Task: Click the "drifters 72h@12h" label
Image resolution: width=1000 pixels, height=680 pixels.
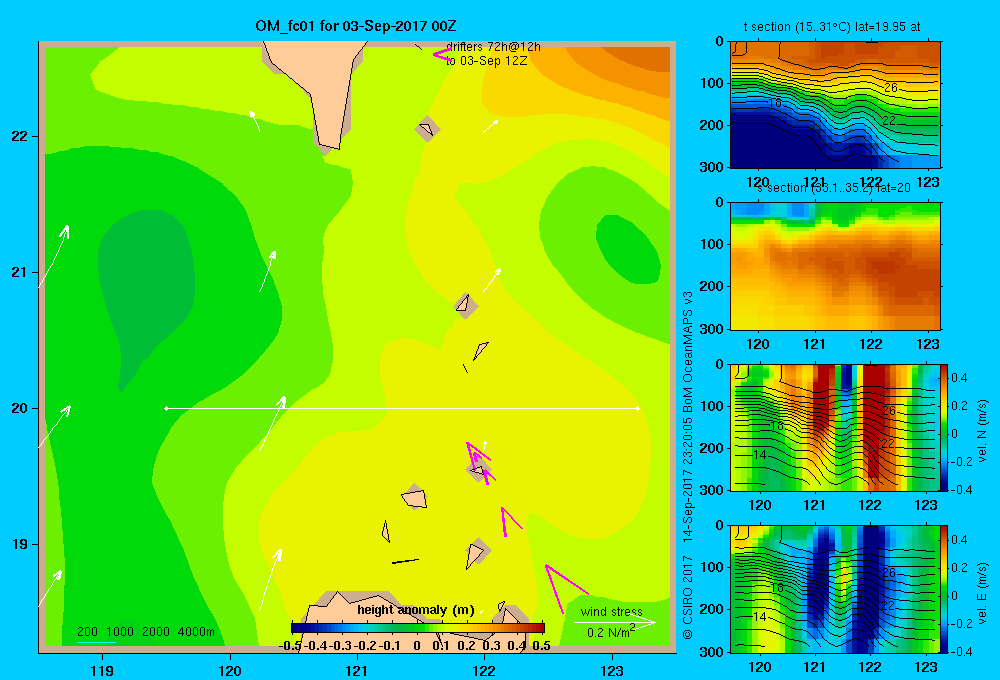Action: point(493,47)
